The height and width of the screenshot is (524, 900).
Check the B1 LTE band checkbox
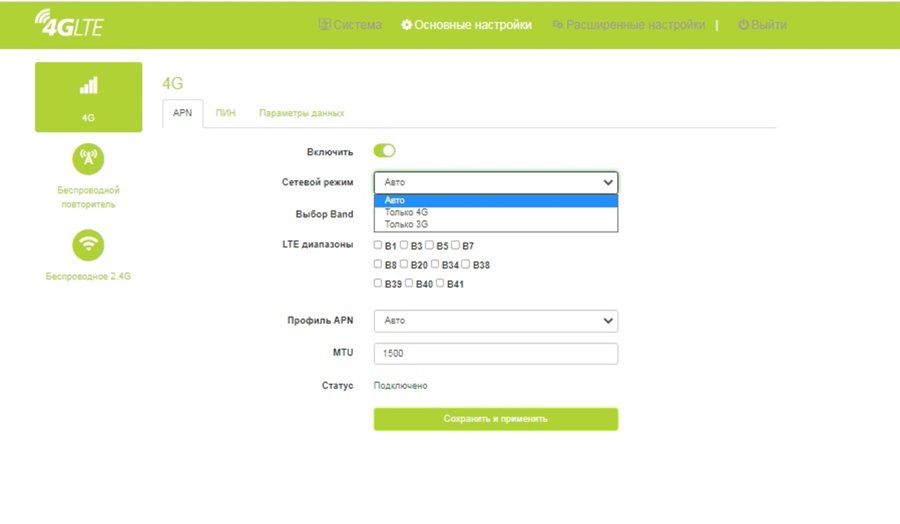click(378, 245)
